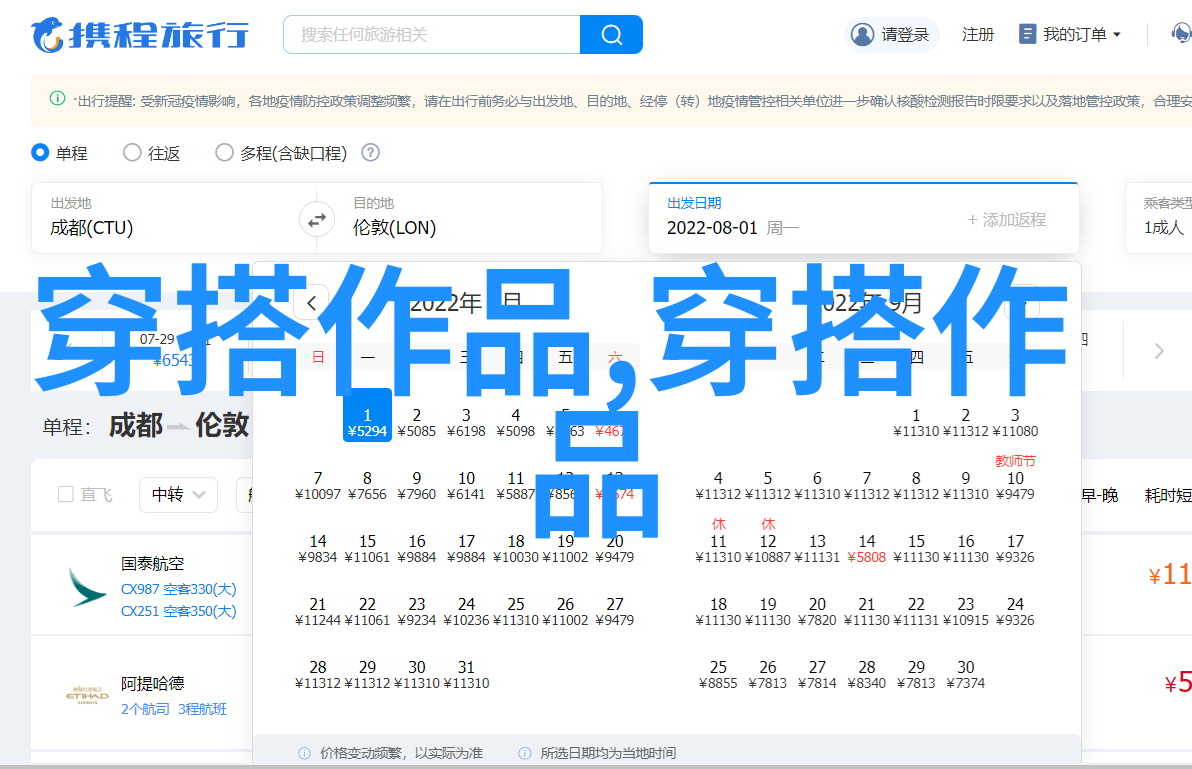Click the Etihad airline logo

click(87, 695)
